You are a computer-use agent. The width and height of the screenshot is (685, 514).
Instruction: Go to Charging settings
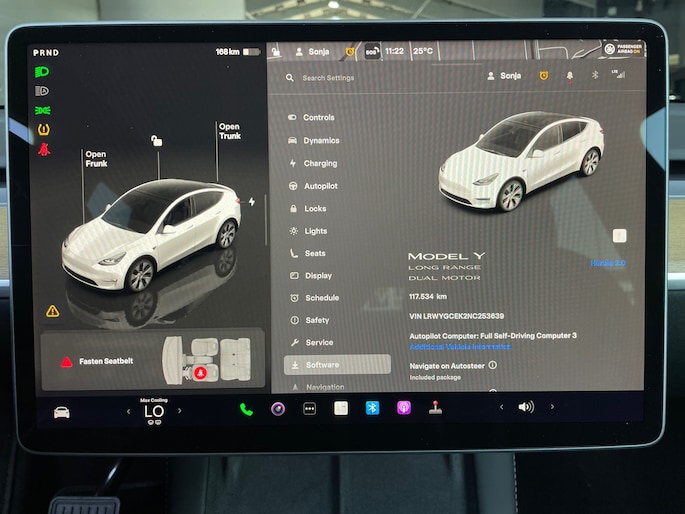(313, 163)
